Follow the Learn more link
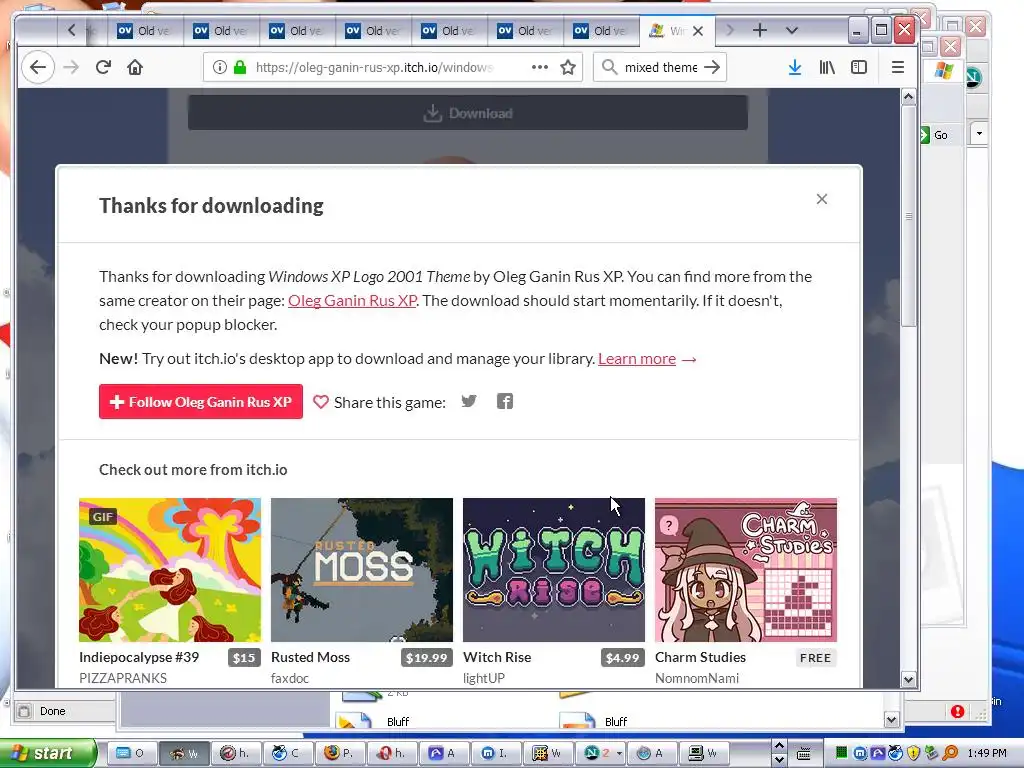Screen dimensions: 1024x768 pyautogui.click(x=637, y=359)
